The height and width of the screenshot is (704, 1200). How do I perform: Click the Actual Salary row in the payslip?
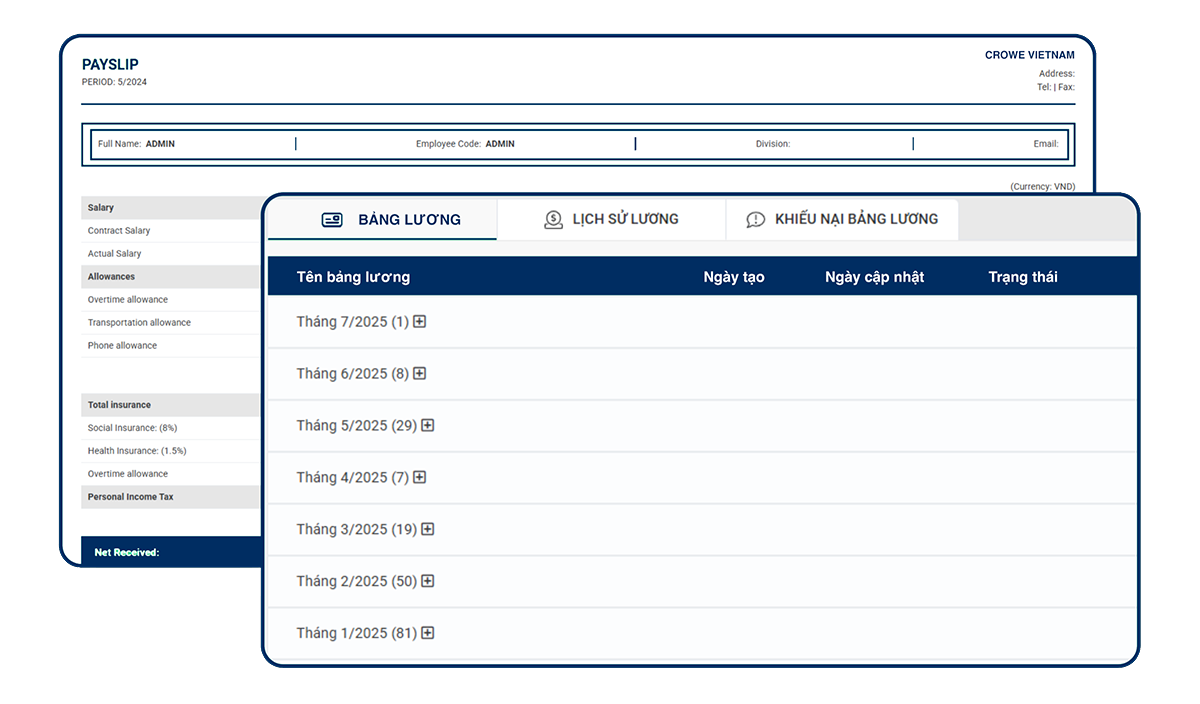point(170,254)
